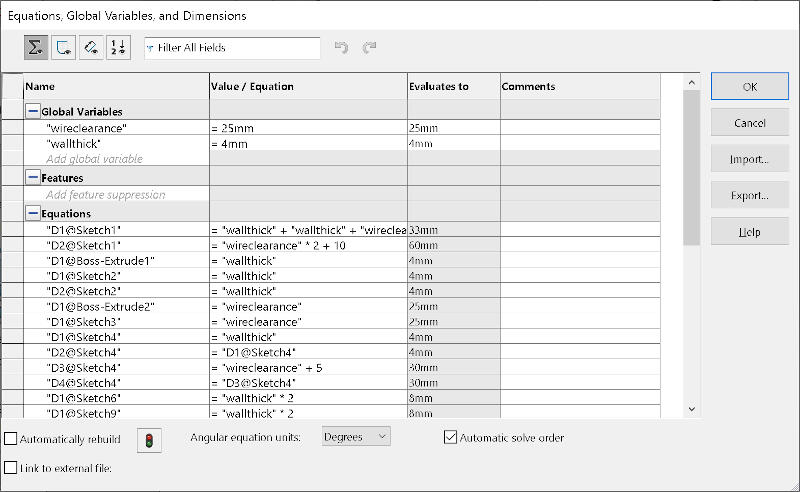Viewport: 800px width, 492px height.
Task: Enable Automatically rebuild checkbox
Action: click(11, 439)
